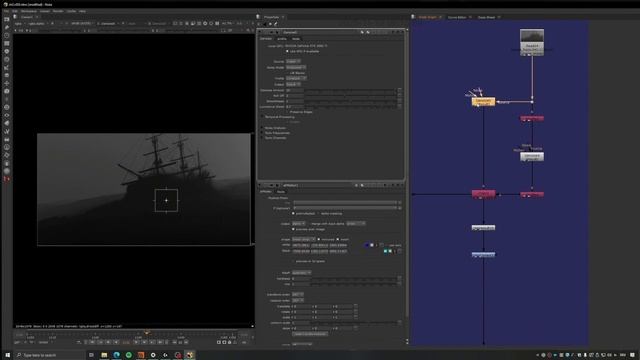Select the bottom-most blue node in graph
The height and width of the screenshot is (360, 640).
click(x=483, y=254)
